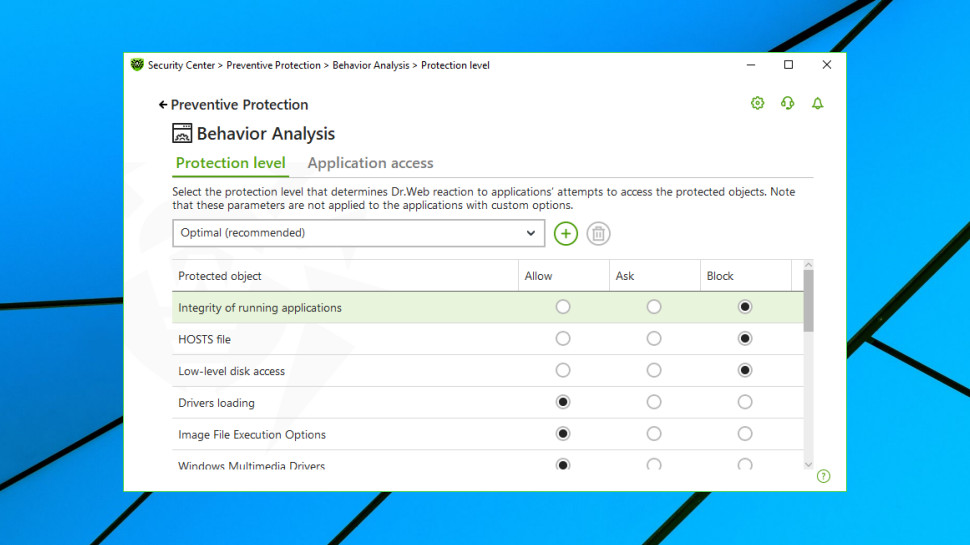This screenshot has width=970, height=545.
Task: Open the Optimal (recommended) level dropdown
Action: [x=359, y=233]
